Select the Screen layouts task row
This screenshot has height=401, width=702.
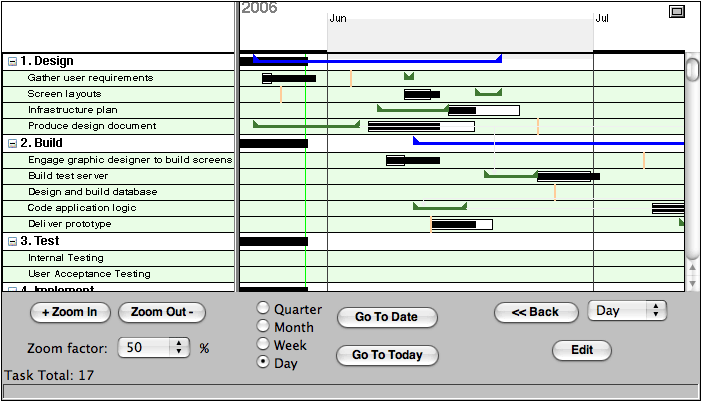[118, 94]
